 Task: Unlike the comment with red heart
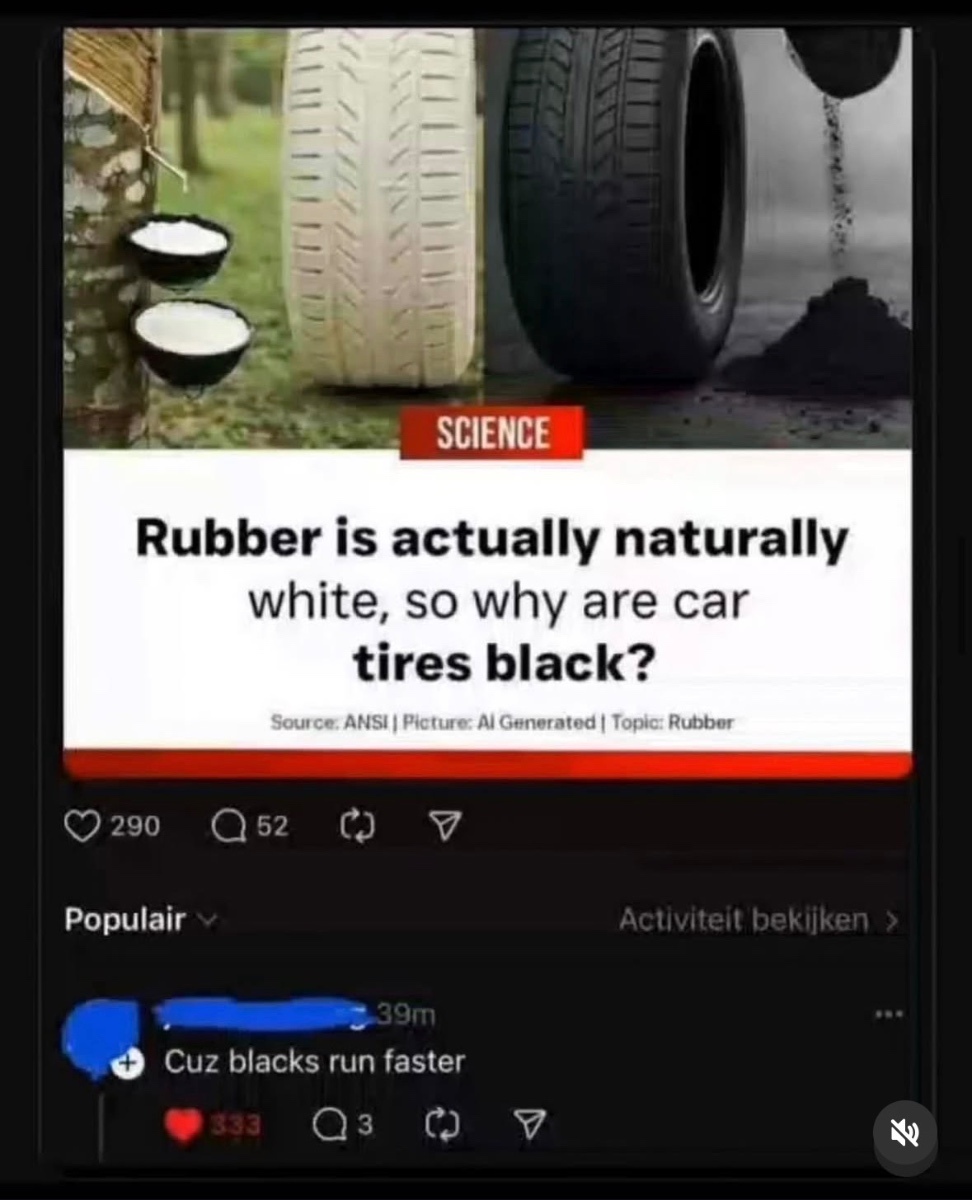tap(182, 1126)
